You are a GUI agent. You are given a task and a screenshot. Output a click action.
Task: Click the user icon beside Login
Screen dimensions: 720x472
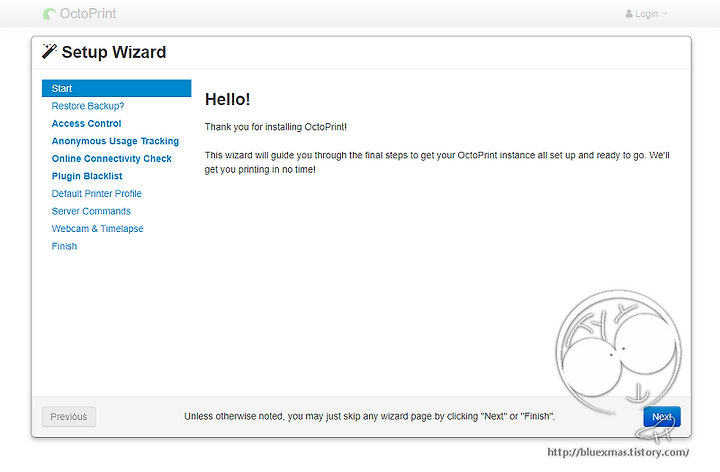coord(629,14)
